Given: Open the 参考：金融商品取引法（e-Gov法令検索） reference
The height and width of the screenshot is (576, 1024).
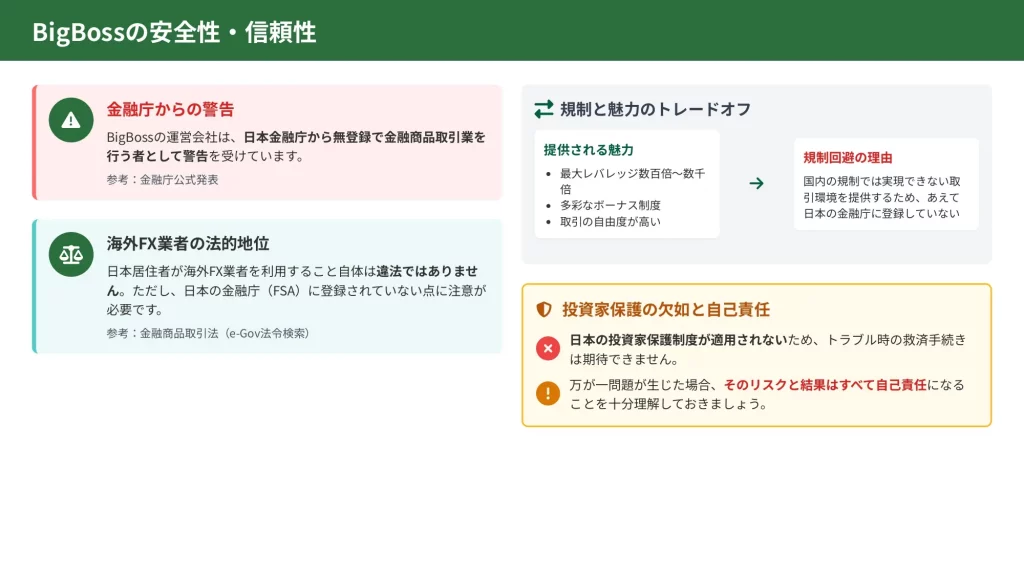Looking at the screenshot, I should click(x=207, y=333).
